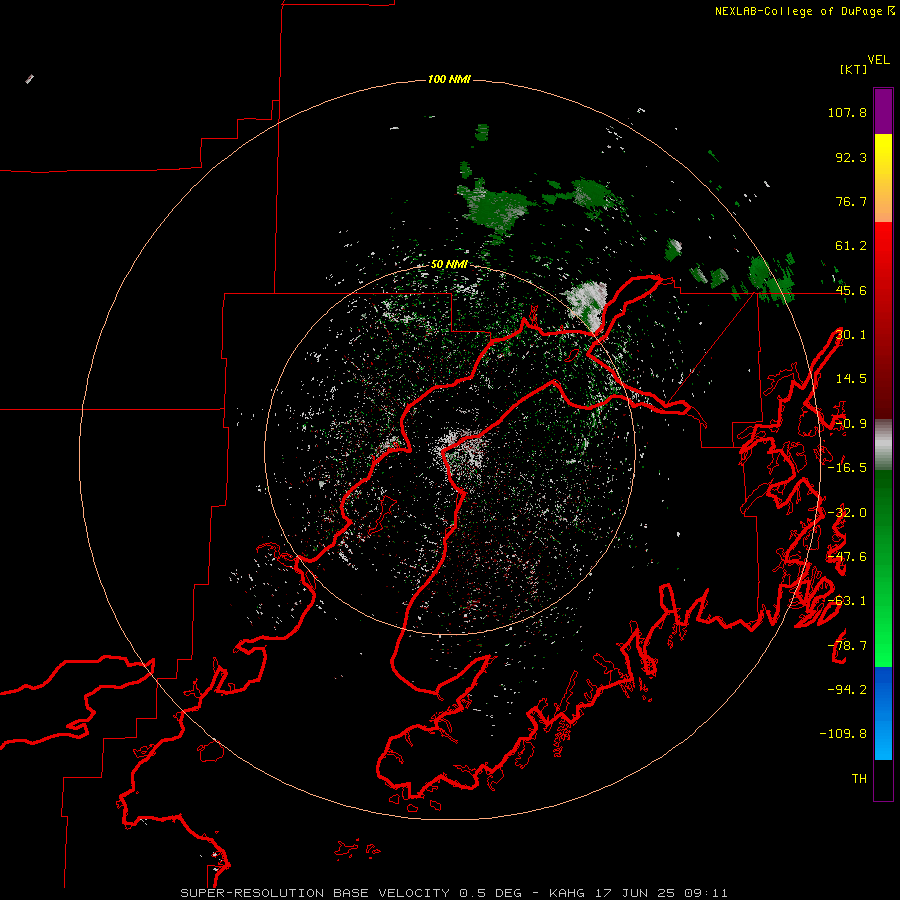
Task: Click the -16.5 velocity scale value
Action: coord(847,468)
